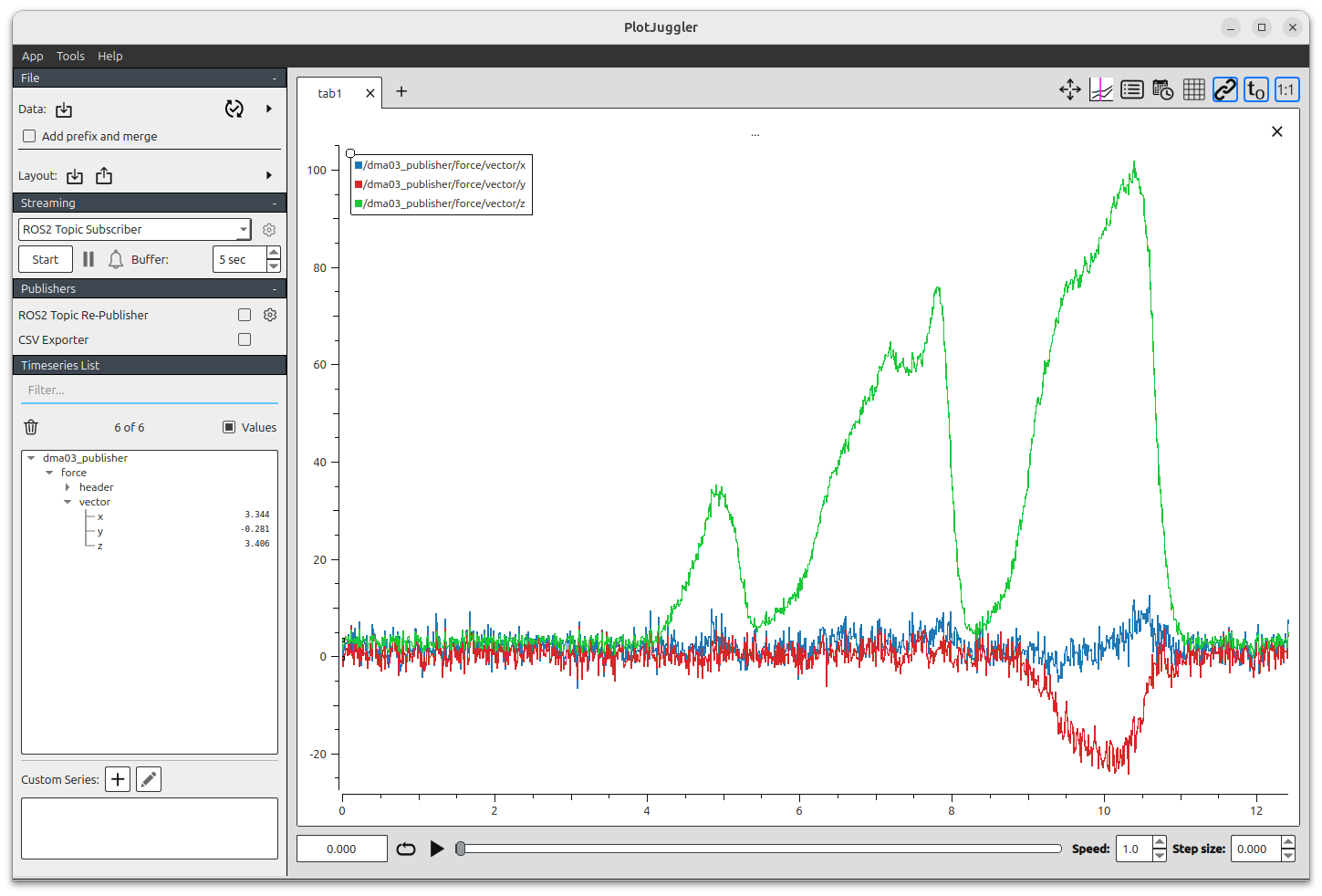Collapse the dma03_publisher tree node

pyautogui.click(x=31, y=458)
